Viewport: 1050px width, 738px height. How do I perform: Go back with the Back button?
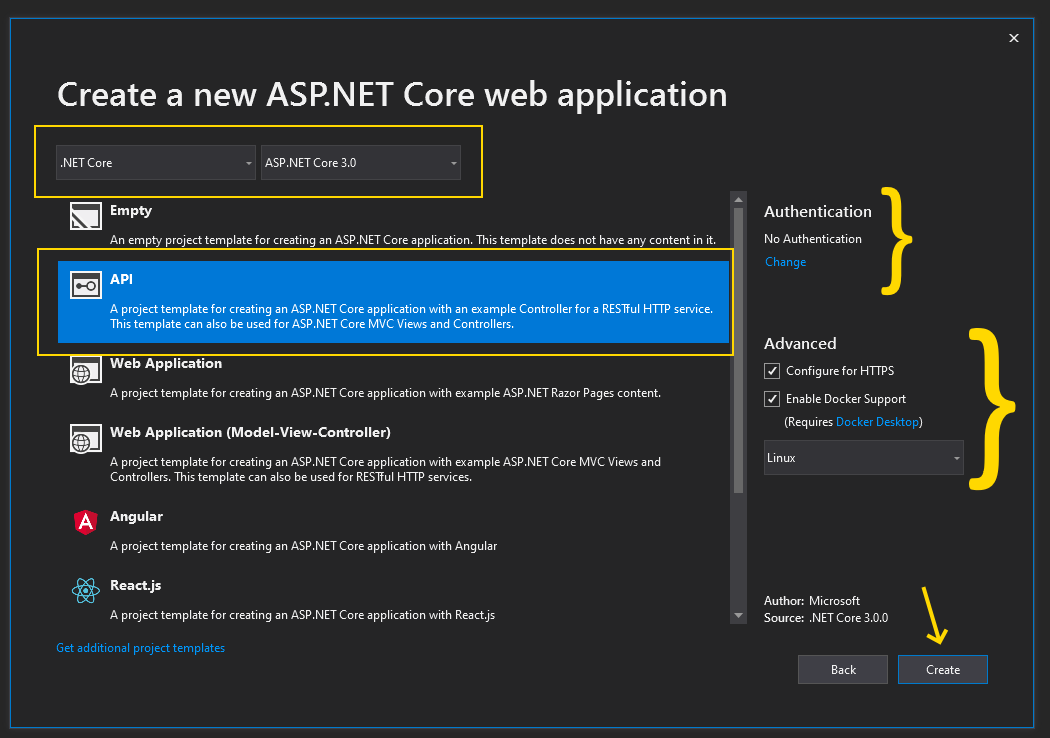[x=843, y=670]
